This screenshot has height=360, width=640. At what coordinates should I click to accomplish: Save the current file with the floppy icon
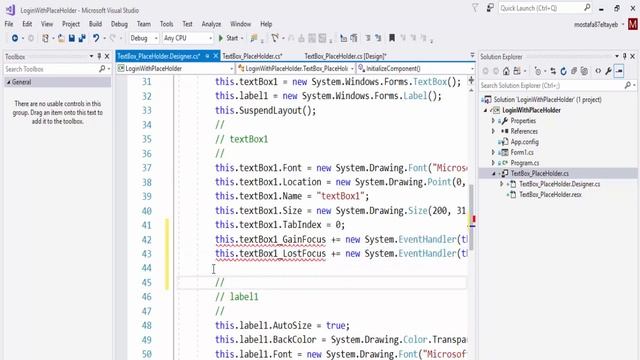(x=71, y=38)
